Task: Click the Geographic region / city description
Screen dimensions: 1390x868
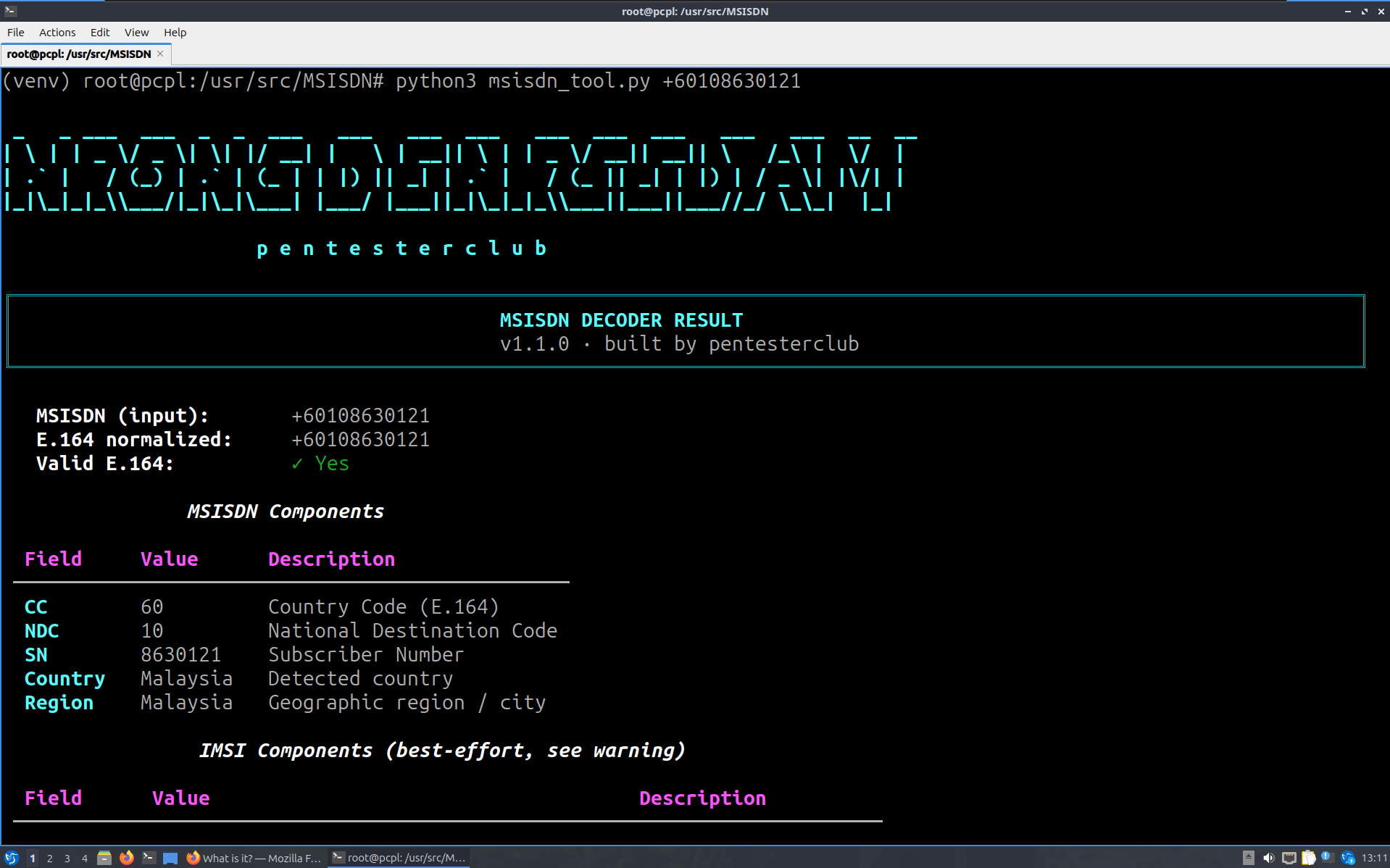Action: 407,703
